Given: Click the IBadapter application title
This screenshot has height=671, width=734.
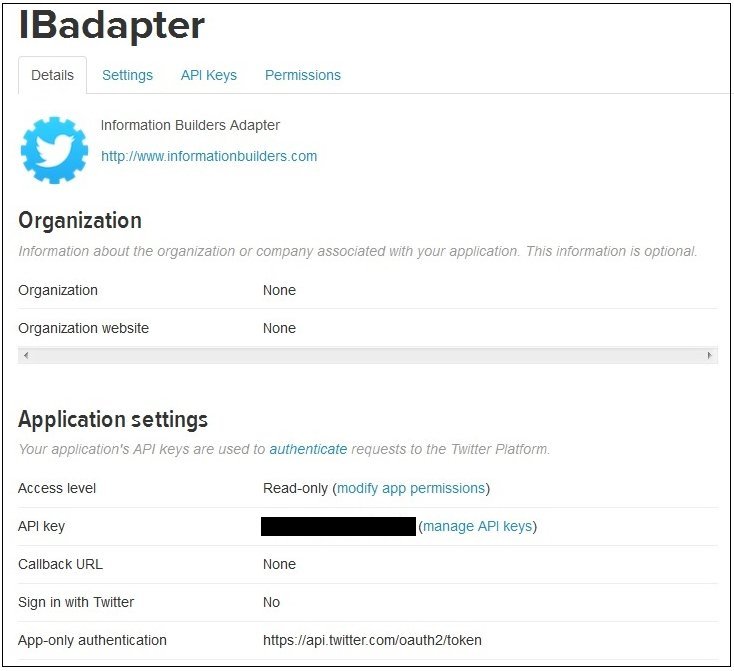Looking at the screenshot, I should coord(111,25).
